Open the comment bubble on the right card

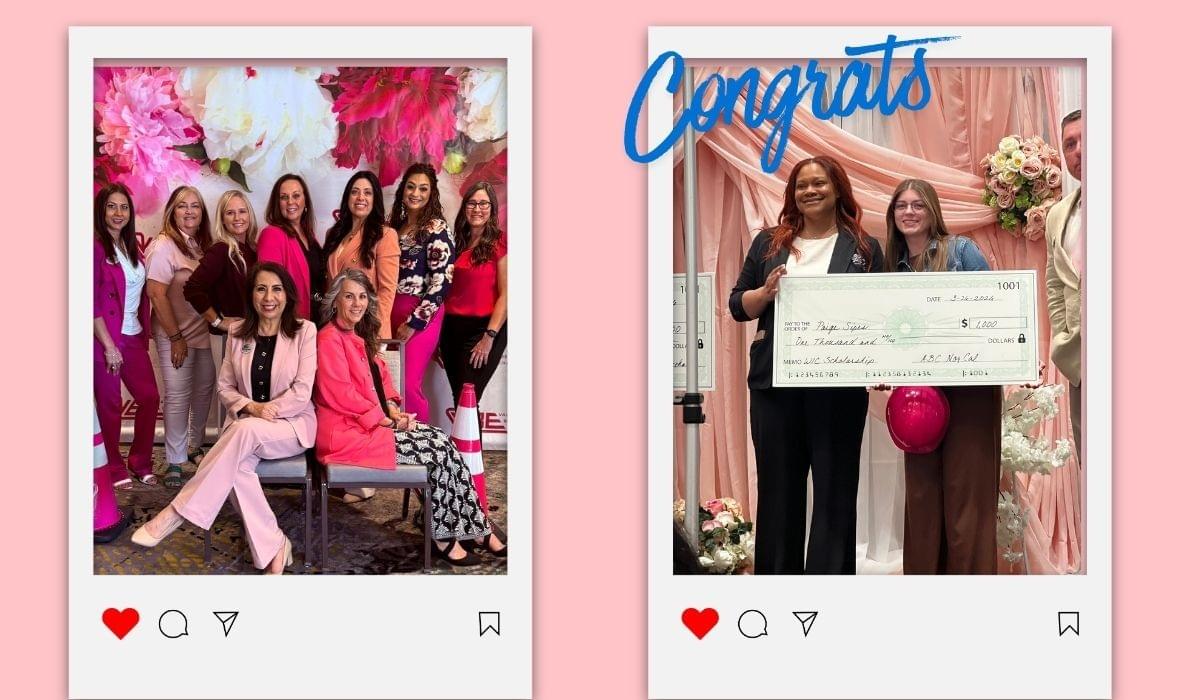(x=753, y=624)
